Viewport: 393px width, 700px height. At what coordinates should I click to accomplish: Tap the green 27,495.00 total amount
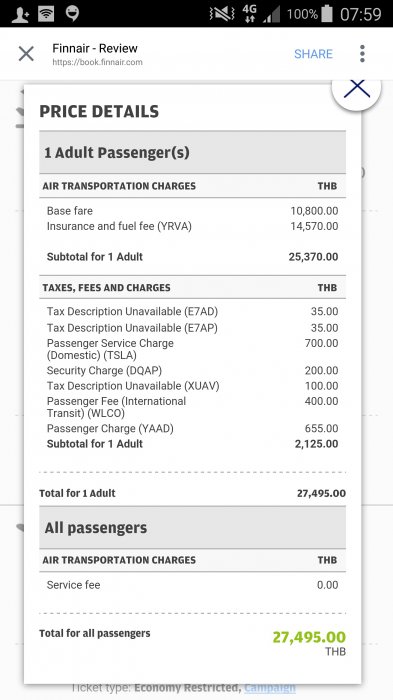pos(309,637)
